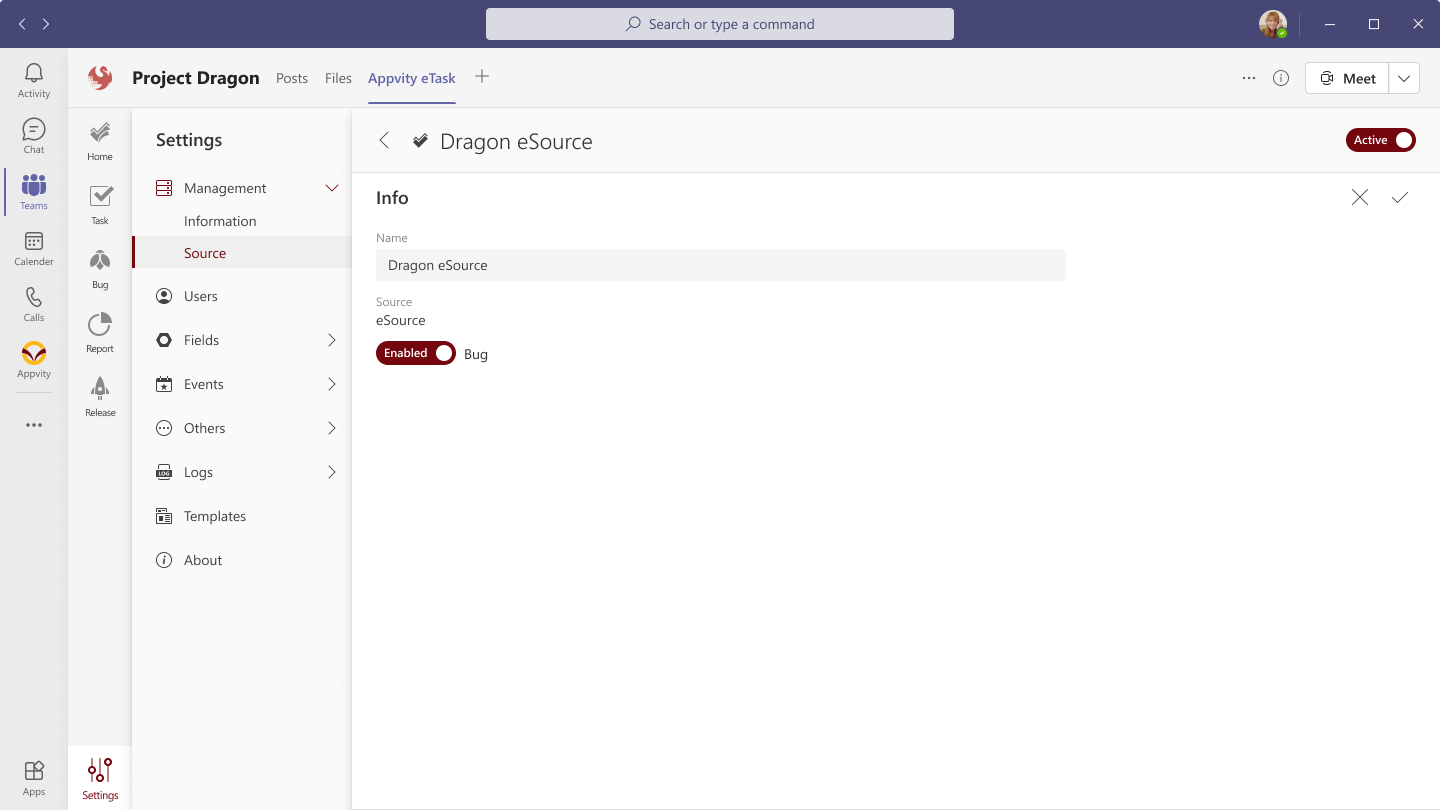1440x810 pixels.
Task: Switch to the Files tab
Action: (338, 78)
